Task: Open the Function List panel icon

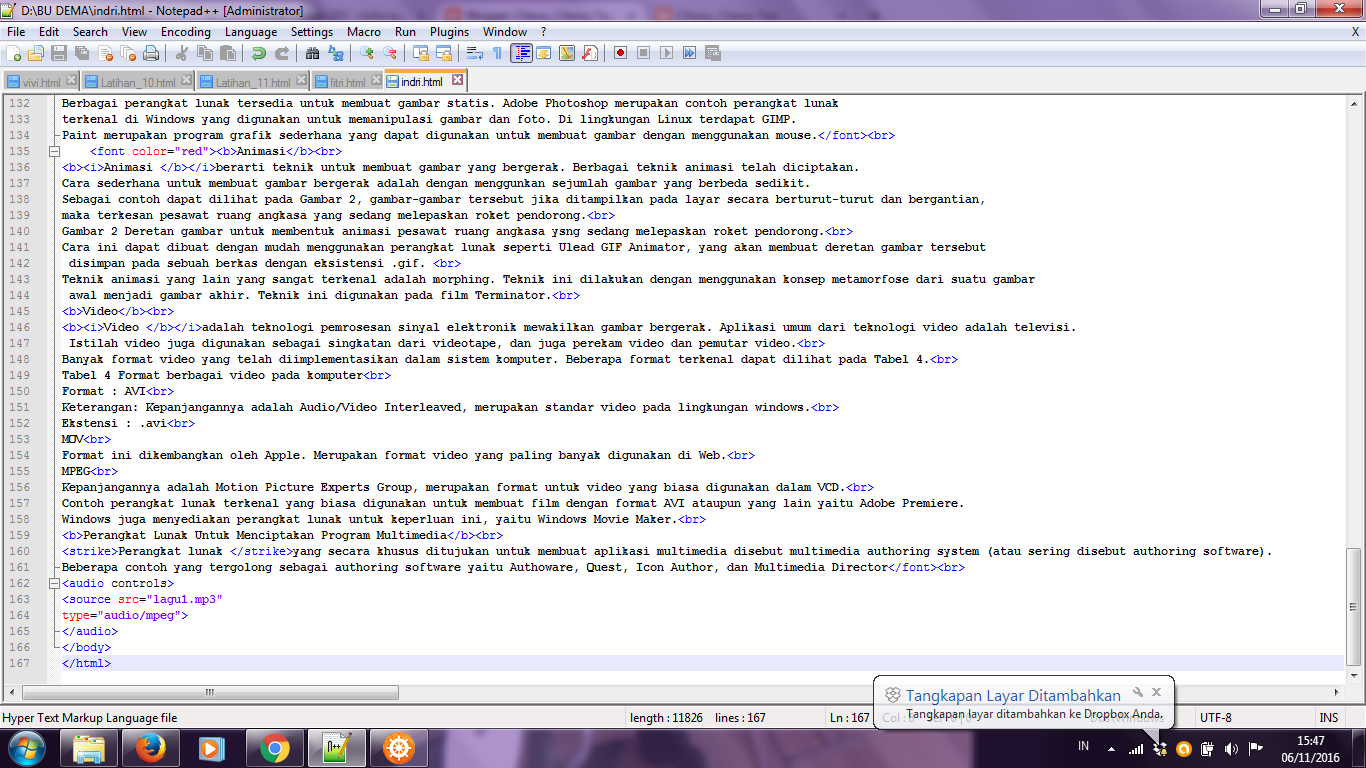Action: pos(590,53)
